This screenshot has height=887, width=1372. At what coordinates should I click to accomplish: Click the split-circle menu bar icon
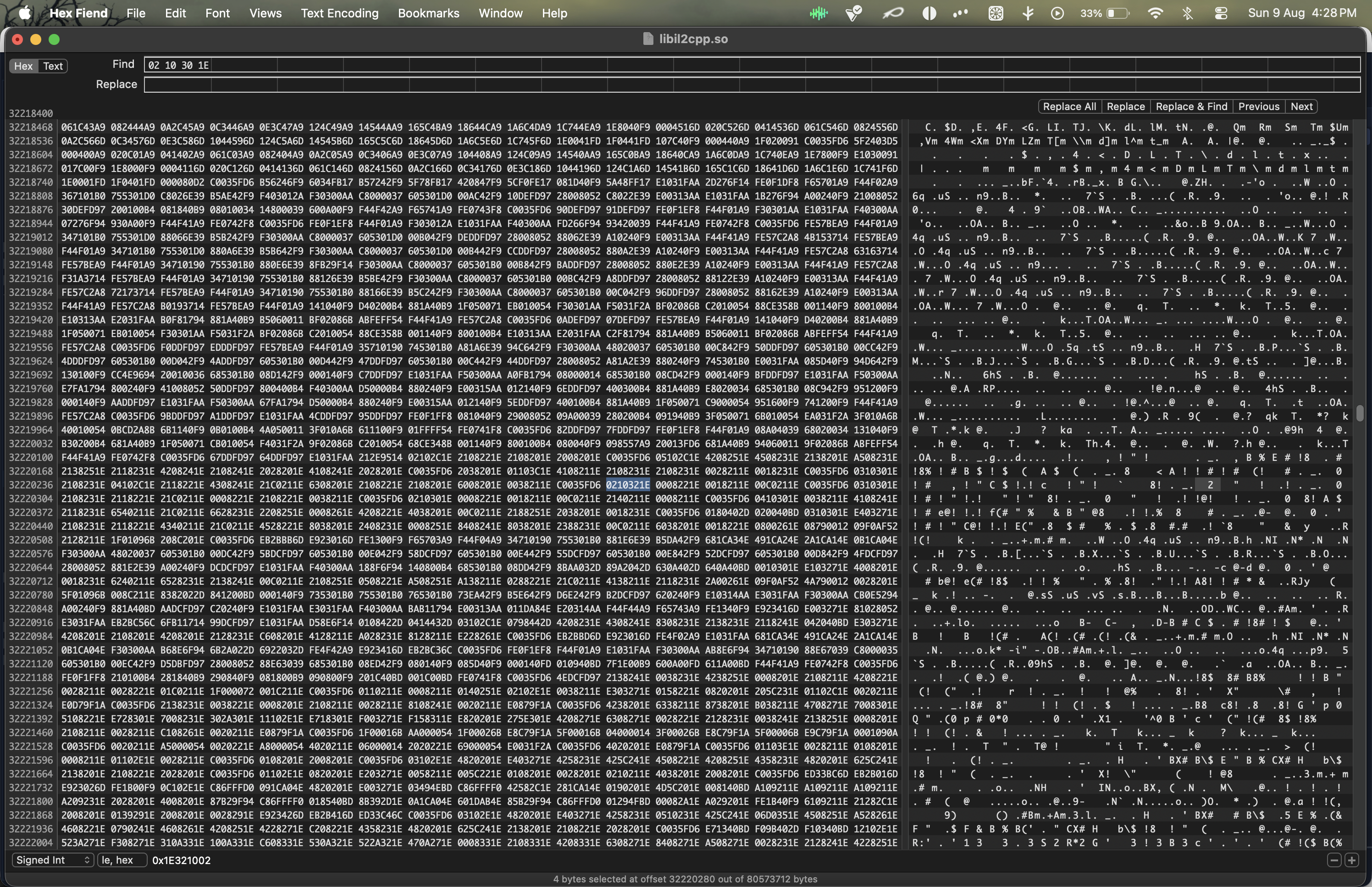[x=929, y=13]
